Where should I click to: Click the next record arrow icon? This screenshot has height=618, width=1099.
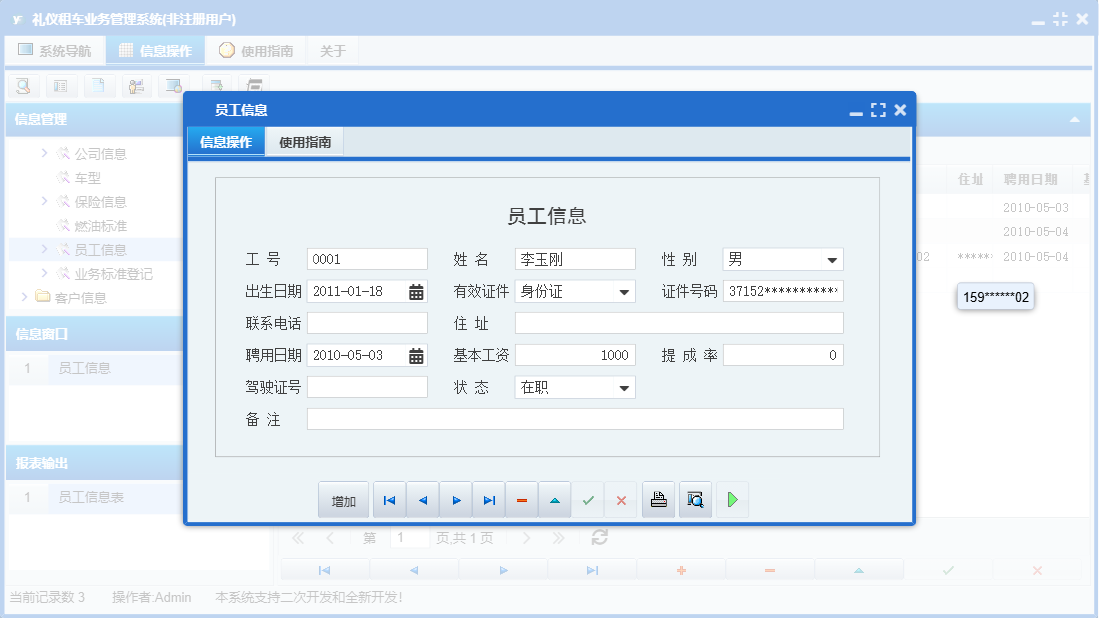[455, 499]
